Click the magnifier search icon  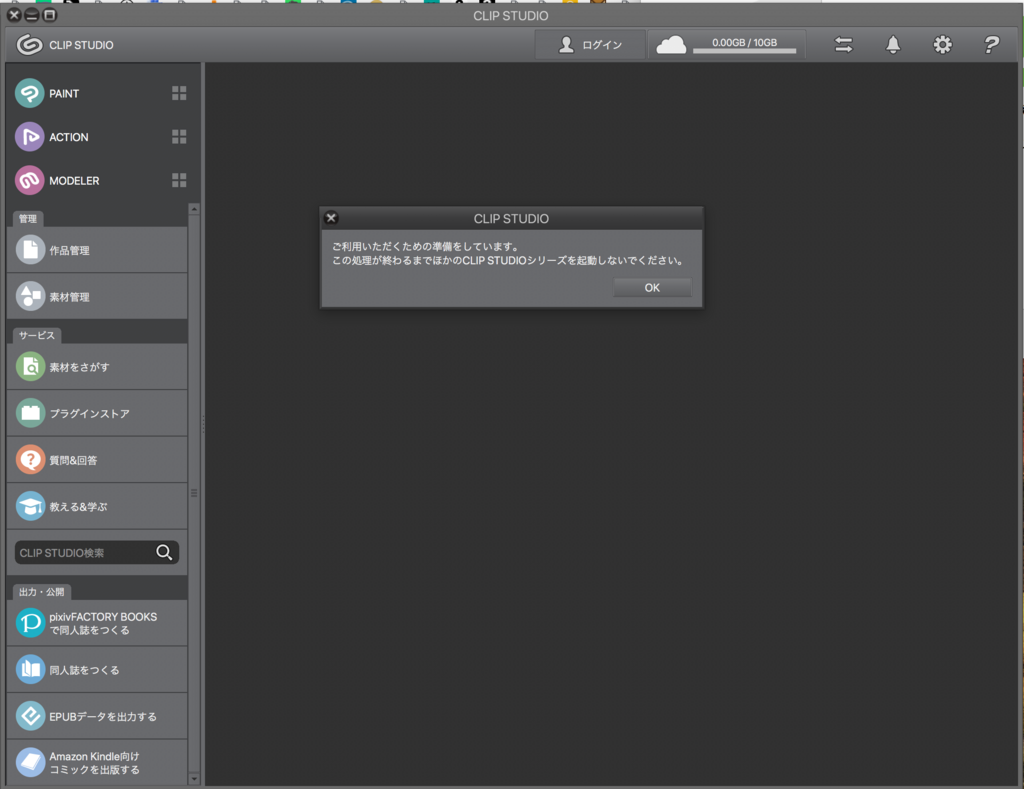[x=165, y=553]
